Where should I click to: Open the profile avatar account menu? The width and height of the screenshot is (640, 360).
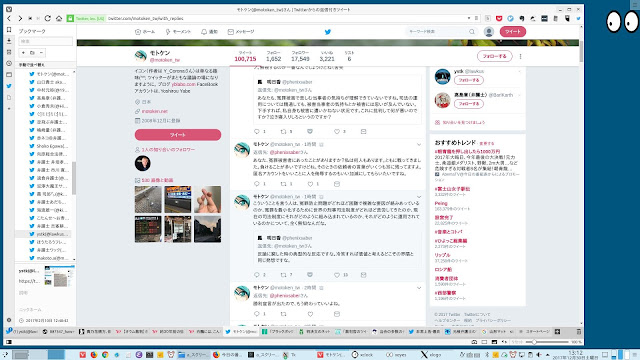(489, 32)
